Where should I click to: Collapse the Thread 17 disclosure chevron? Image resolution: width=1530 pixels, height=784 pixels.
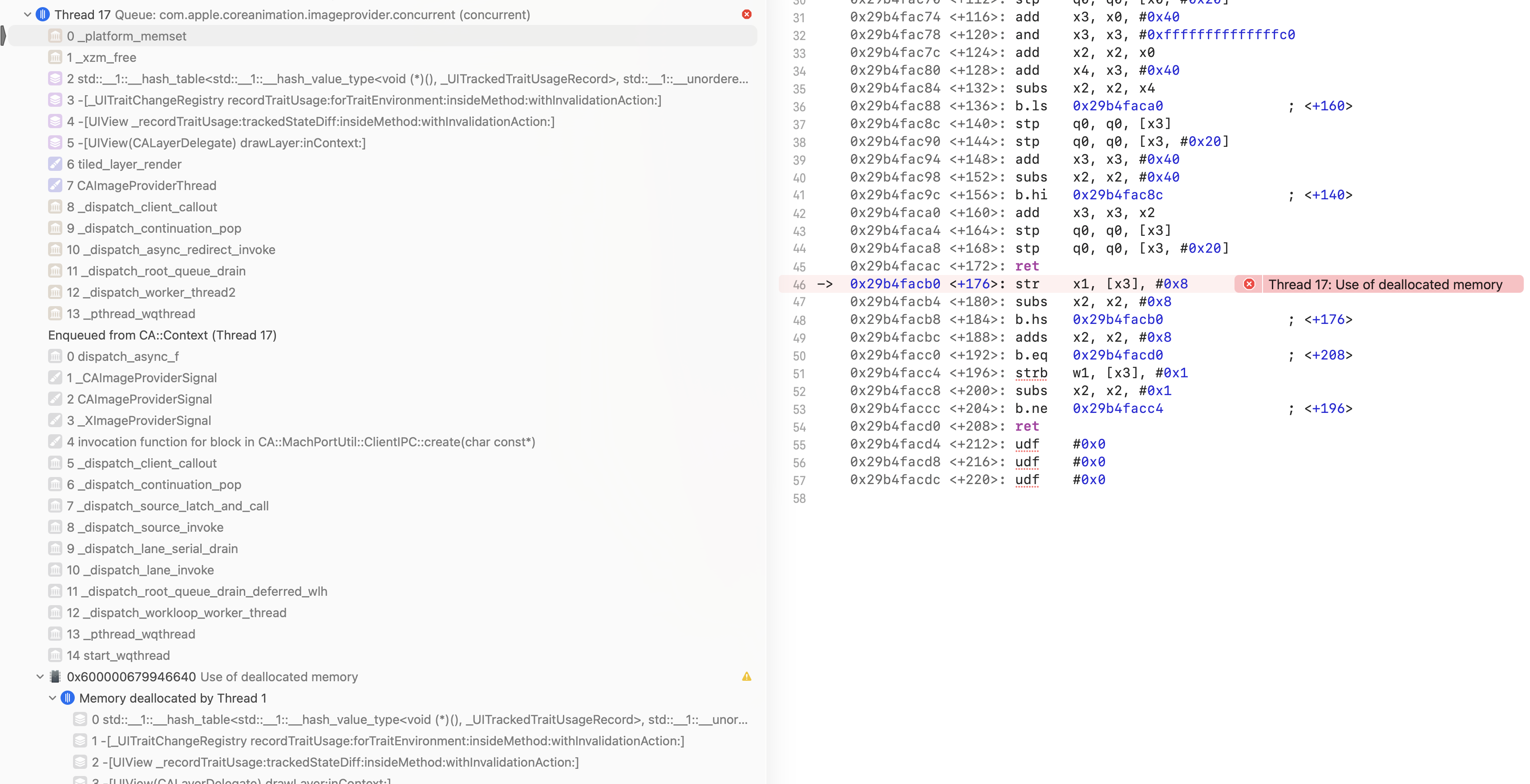click(27, 14)
